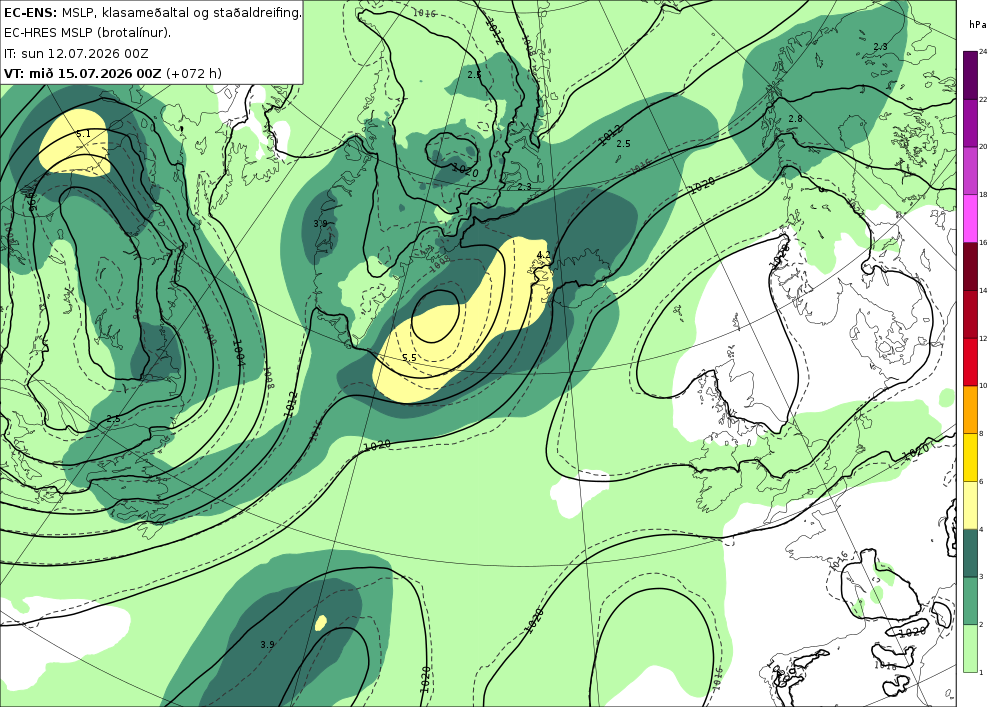Select the pink 16-18 hPa legend swatch
Viewport: 1000px width, 707px height.
(x=970, y=218)
